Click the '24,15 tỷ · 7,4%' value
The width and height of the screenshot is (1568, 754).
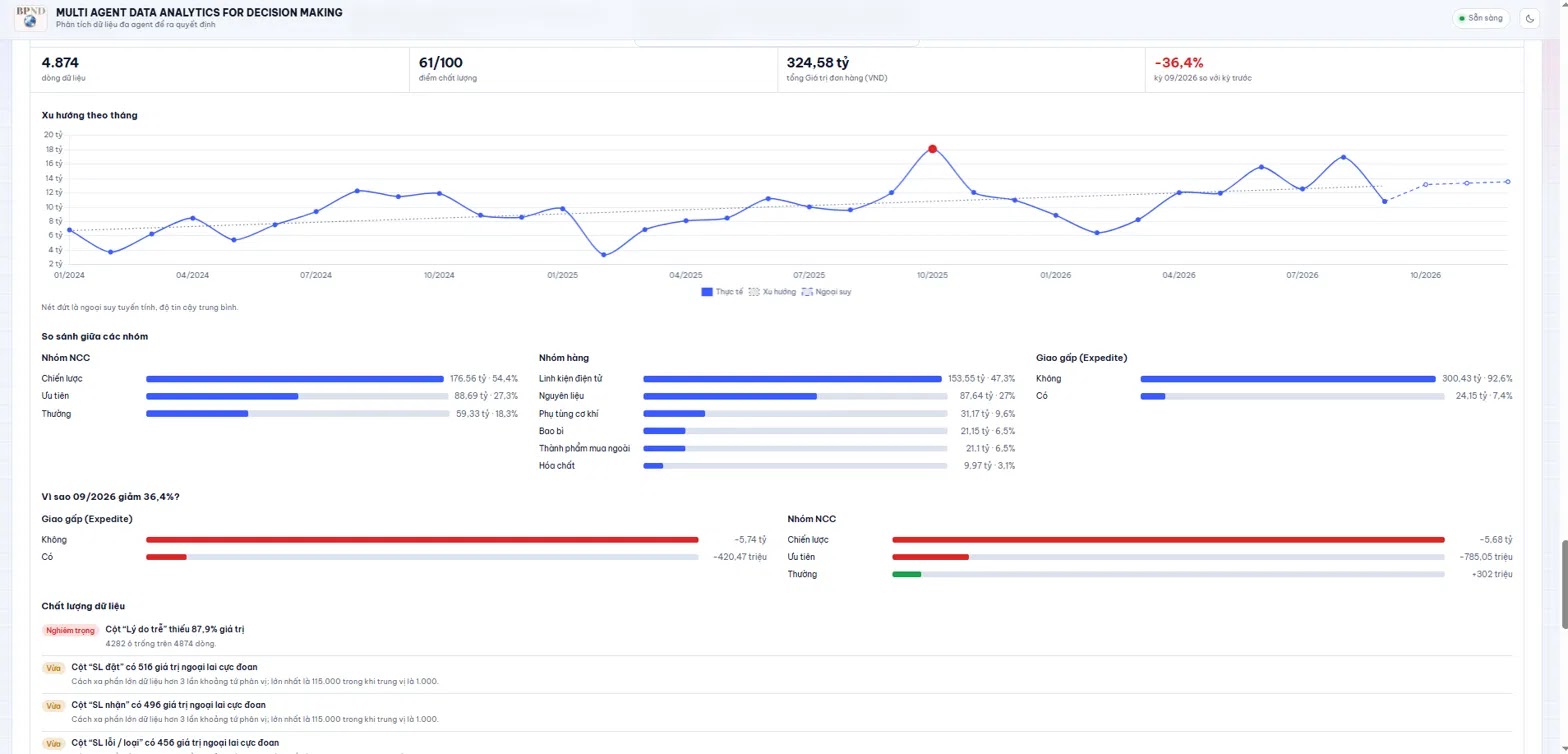(1484, 396)
